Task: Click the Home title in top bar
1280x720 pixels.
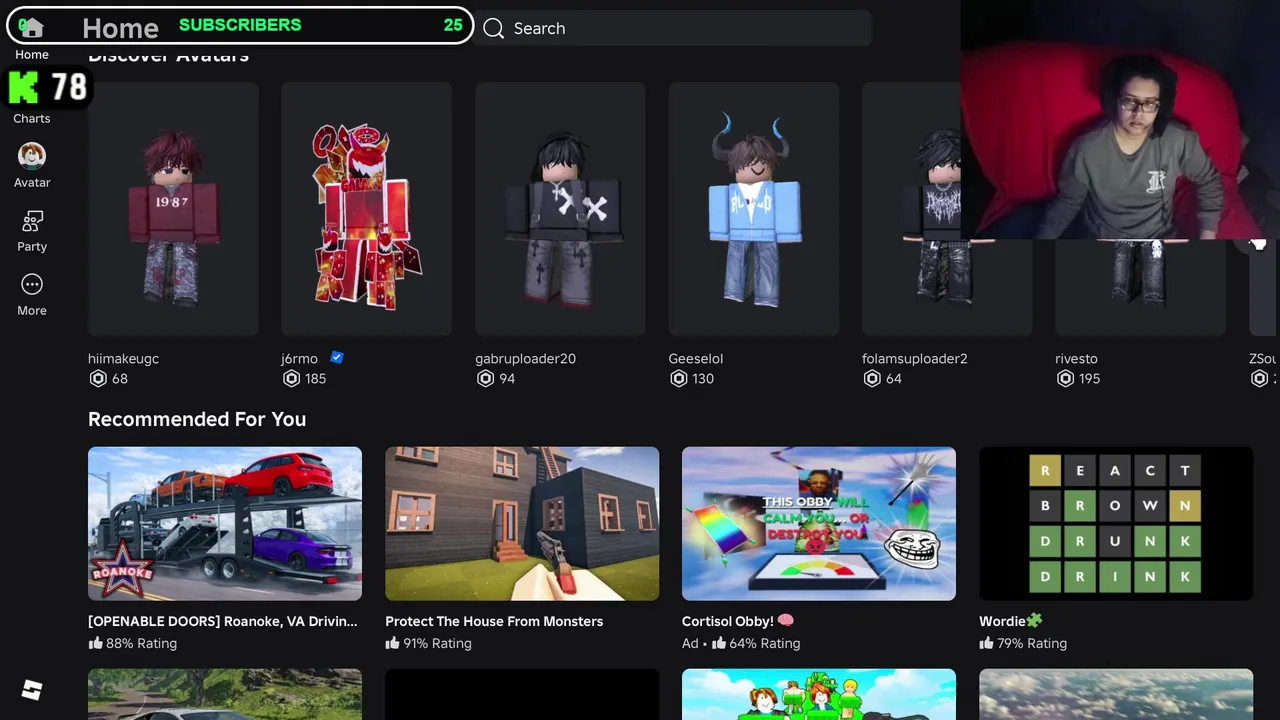Action: click(x=120, y=28)
